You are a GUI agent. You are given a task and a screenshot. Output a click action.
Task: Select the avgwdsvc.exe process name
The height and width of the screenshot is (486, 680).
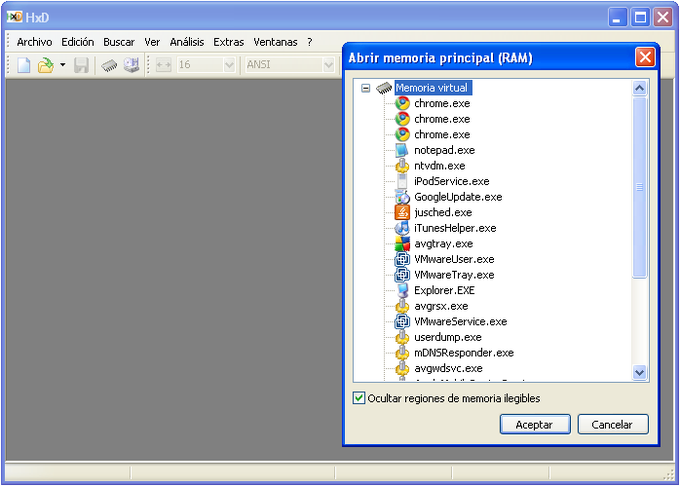pos(448,369)
